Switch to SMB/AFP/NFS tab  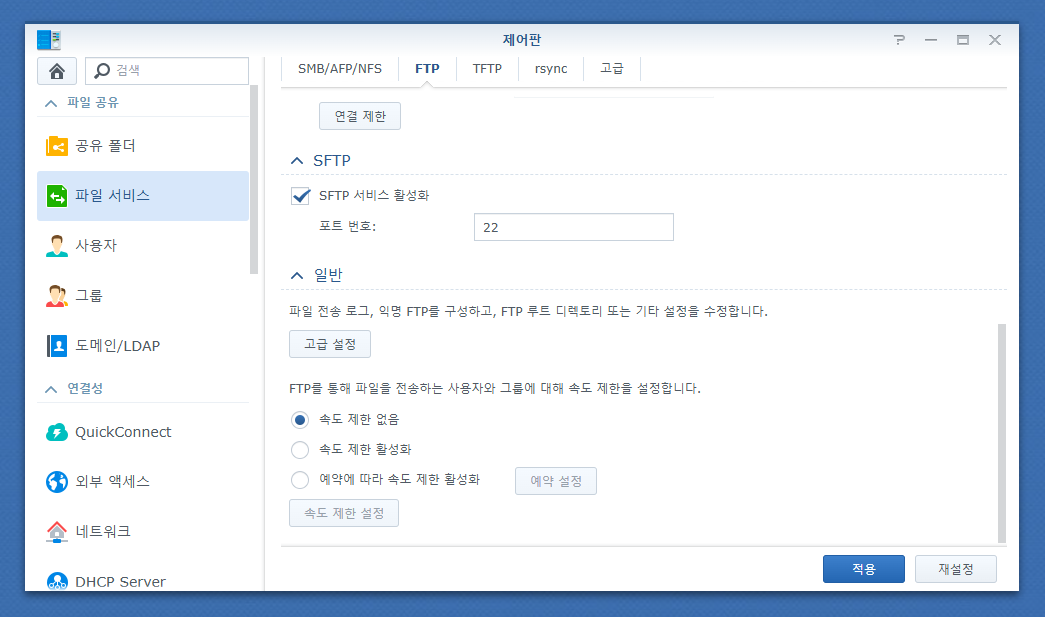tap(340, 69)
